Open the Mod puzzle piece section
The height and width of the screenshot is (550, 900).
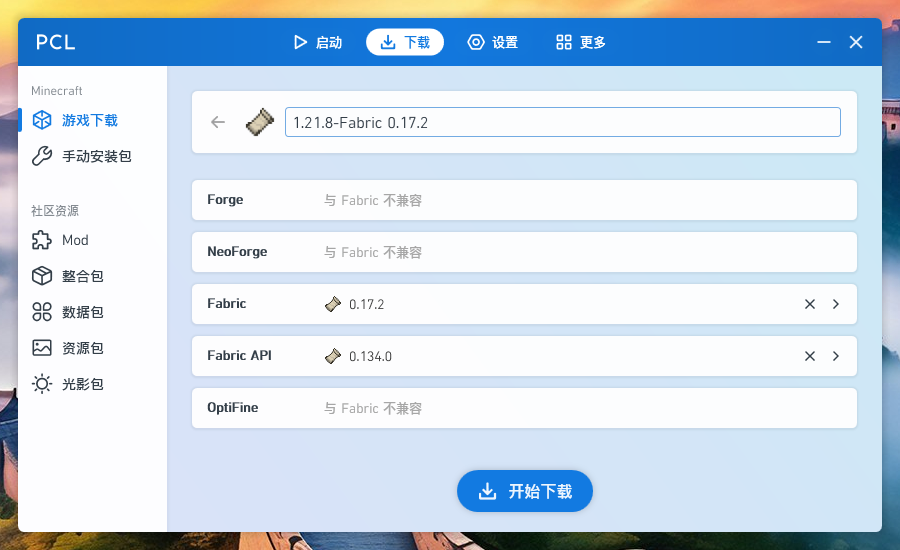pos(75,240)
